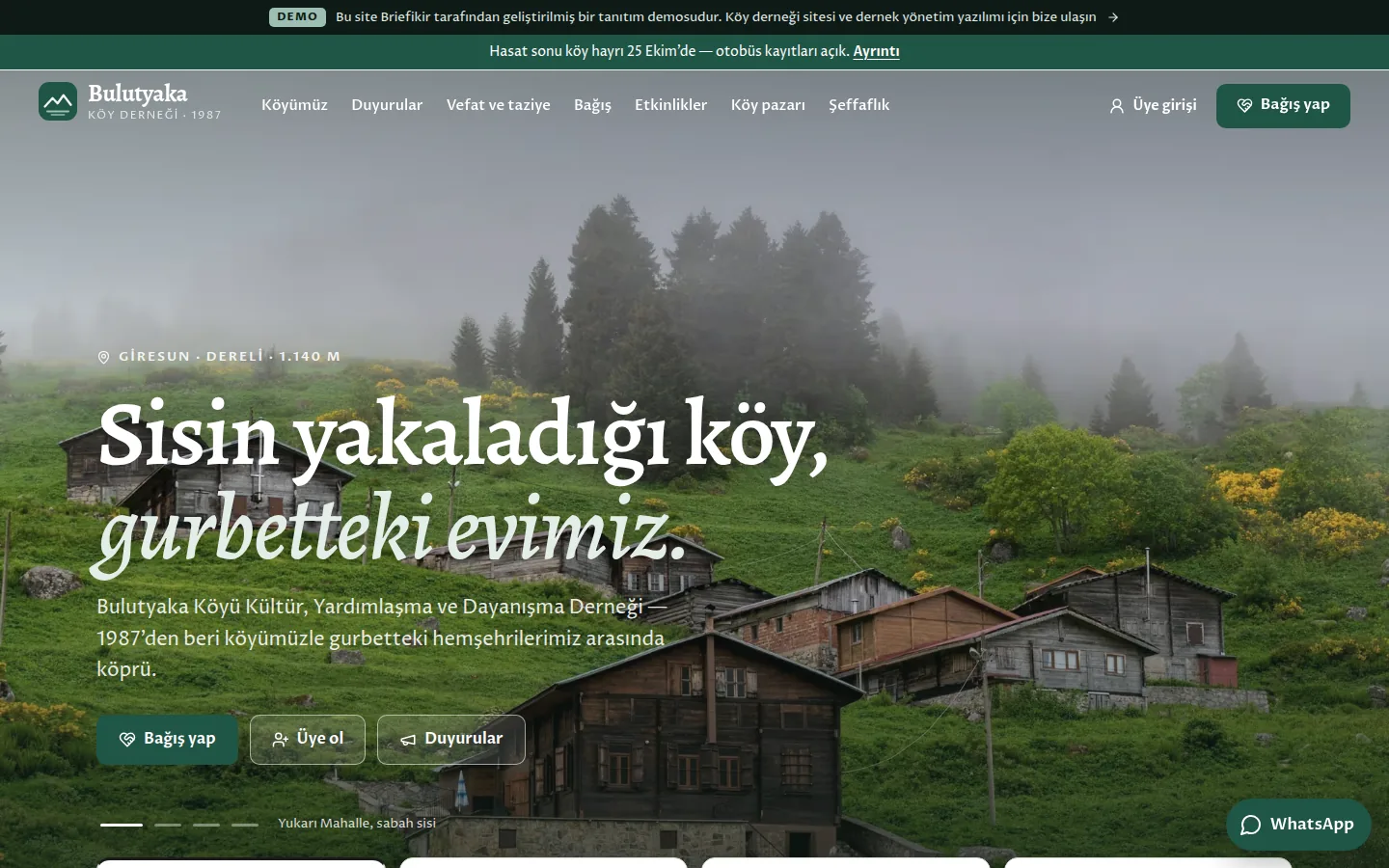
Task: Click the 'Sisin yakaladığı köy,' headline
Action: (x=463, y=437)
